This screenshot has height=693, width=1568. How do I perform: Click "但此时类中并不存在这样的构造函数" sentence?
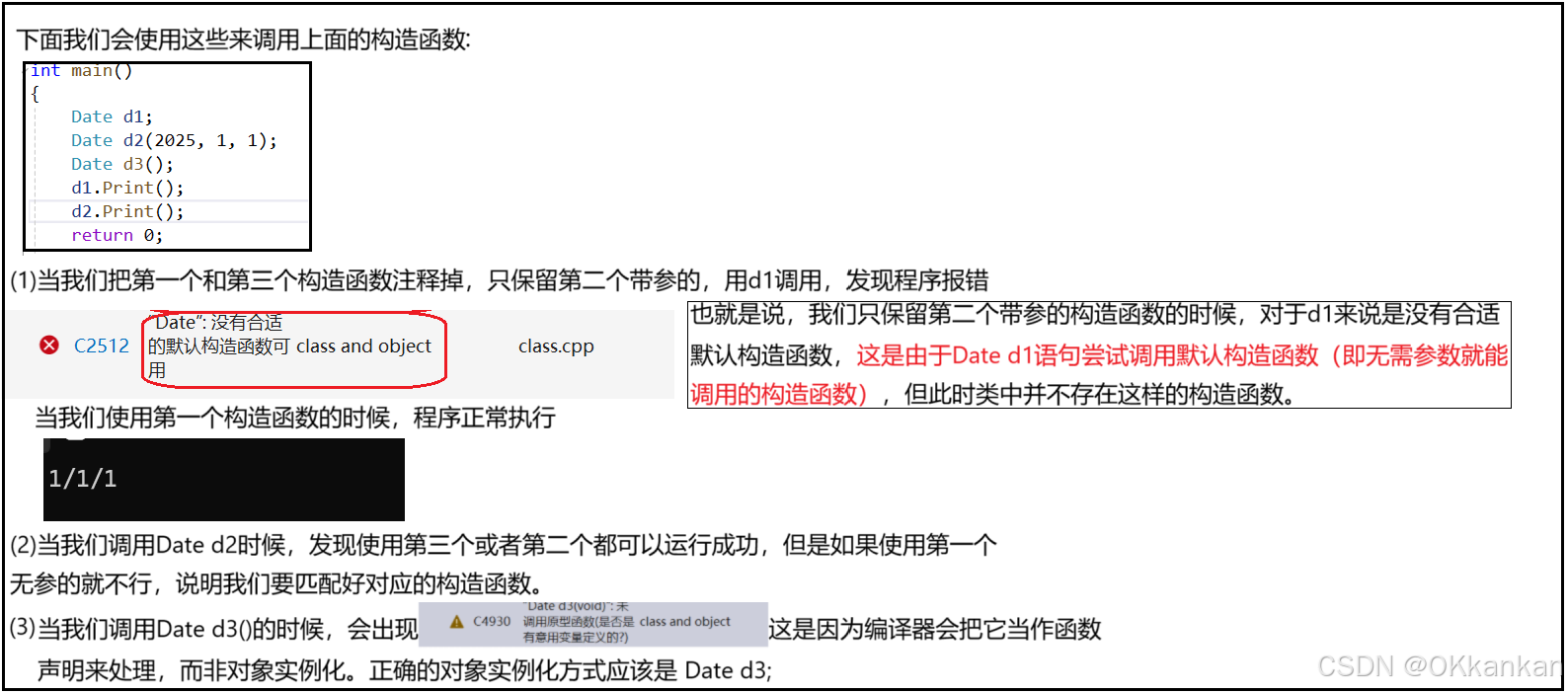coord(1099,394)
